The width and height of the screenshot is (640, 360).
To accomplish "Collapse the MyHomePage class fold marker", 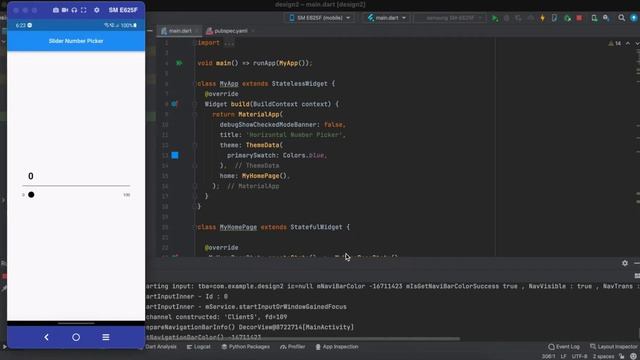I will [195, 227].
